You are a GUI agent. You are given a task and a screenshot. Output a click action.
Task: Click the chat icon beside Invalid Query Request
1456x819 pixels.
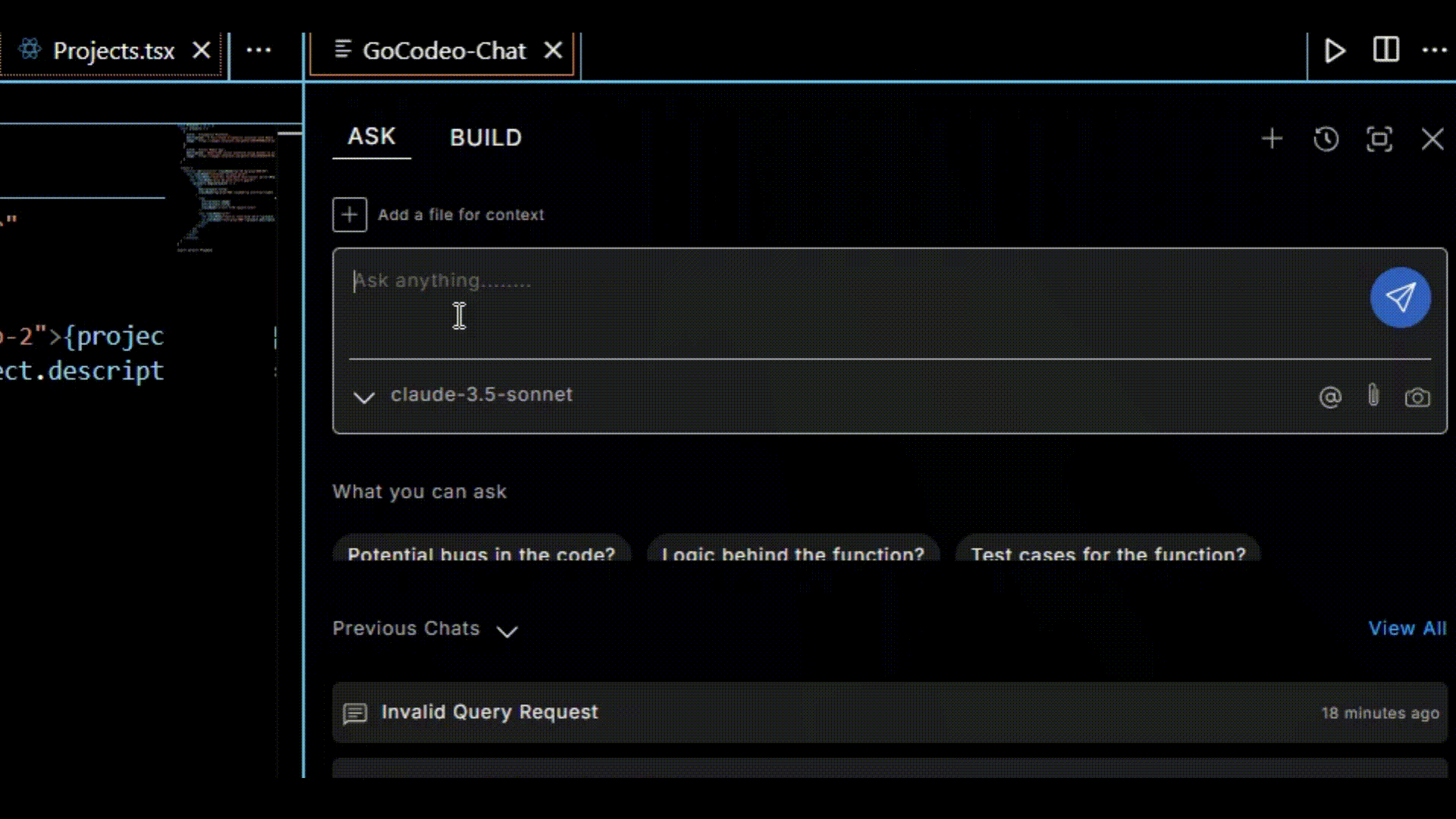[355, 714]
